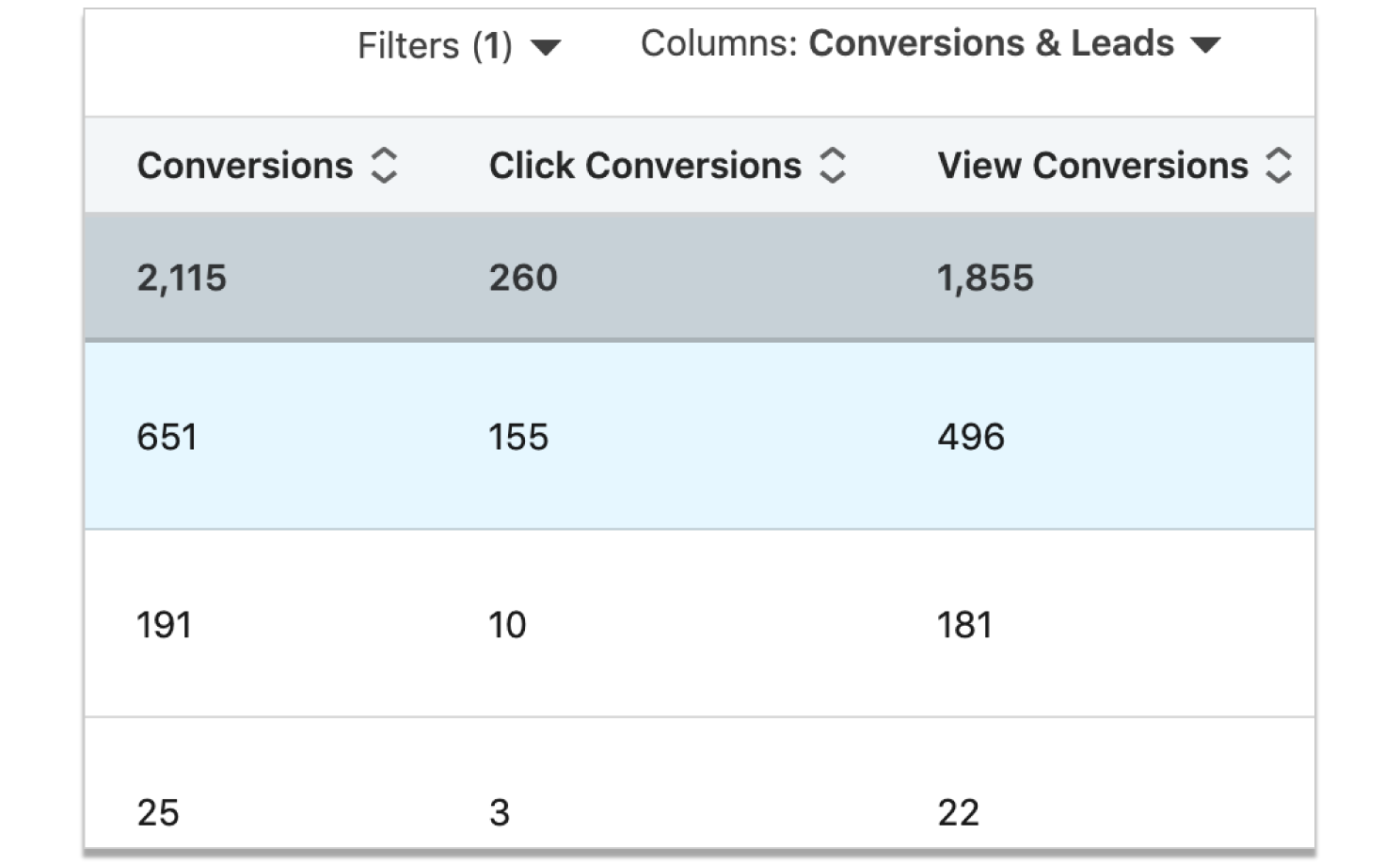1400x866 pixels.
Task: Sort by View Conversions arrows icon
Action: coord(1279,166)
